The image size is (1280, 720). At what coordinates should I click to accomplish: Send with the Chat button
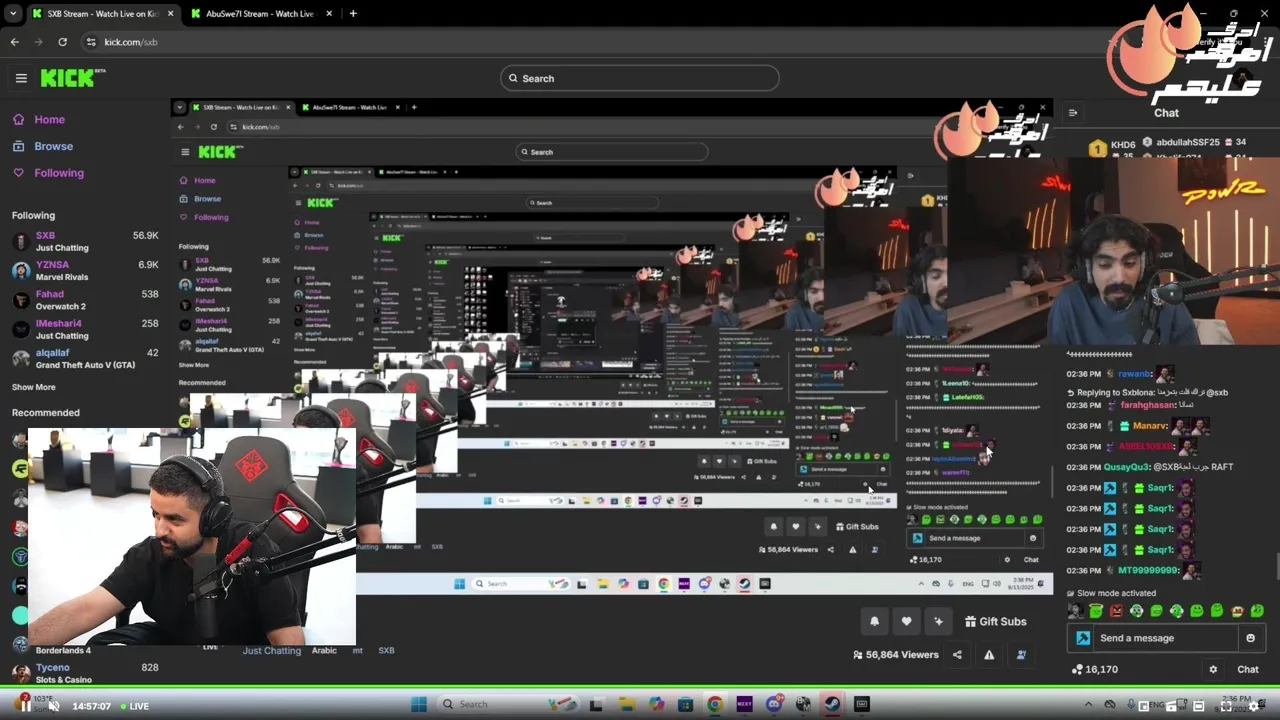(x=1247, y=670)
